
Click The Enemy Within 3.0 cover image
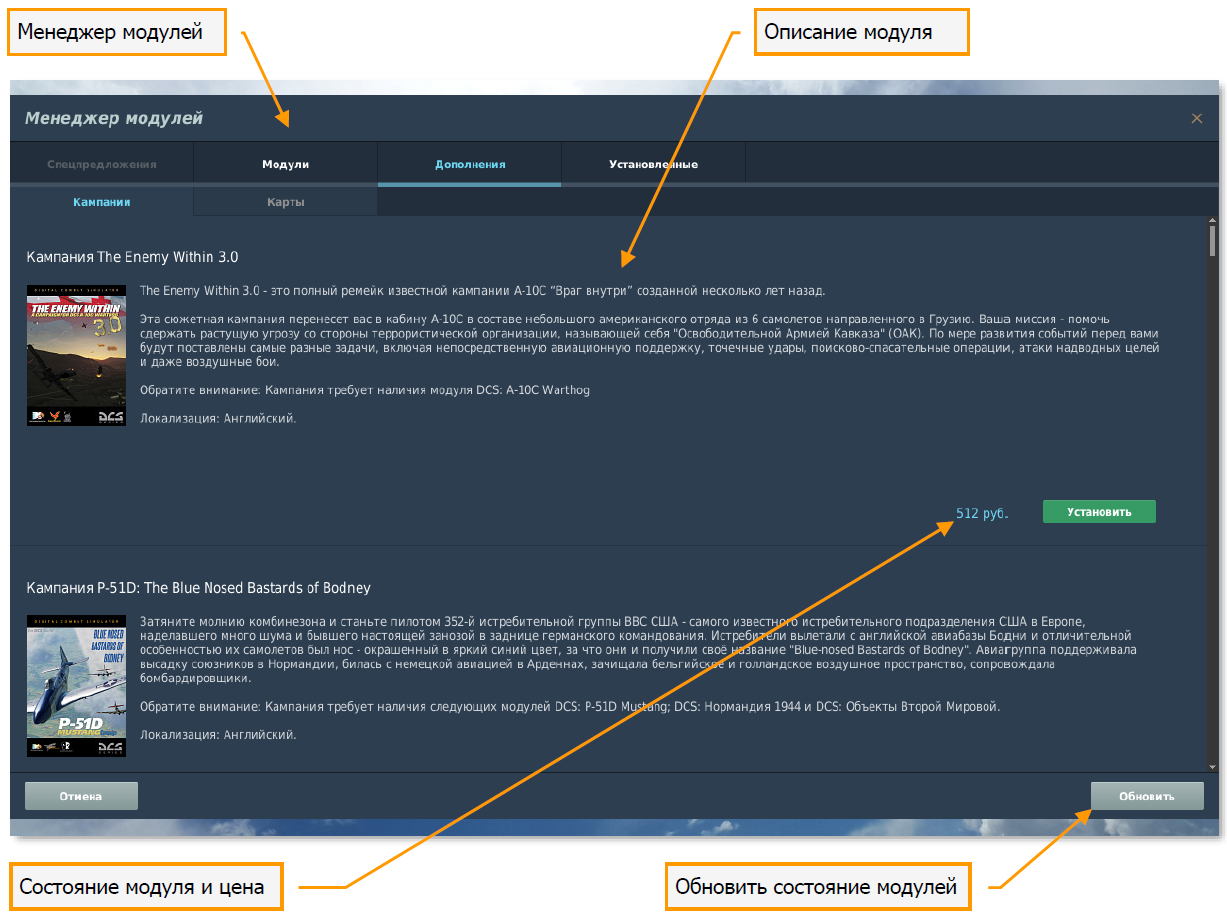(x=76, y=355)
